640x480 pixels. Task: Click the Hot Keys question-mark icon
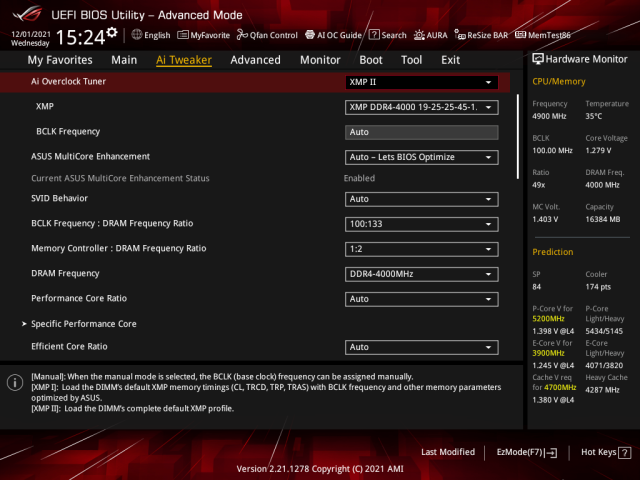pos(624,452)
